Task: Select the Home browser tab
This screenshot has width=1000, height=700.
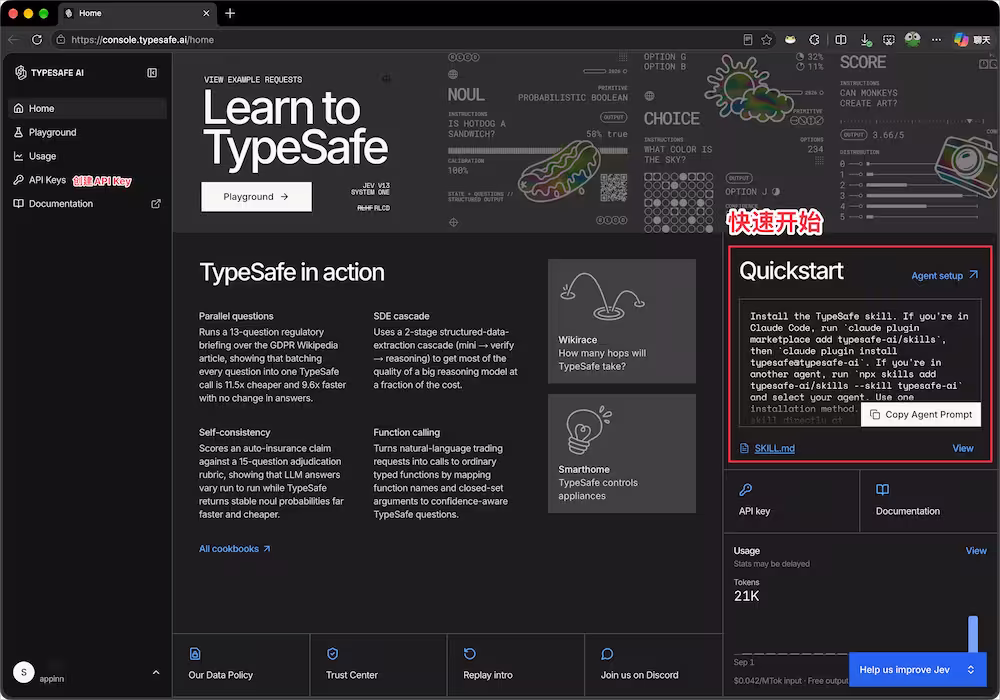Action: tap(138, 13)
